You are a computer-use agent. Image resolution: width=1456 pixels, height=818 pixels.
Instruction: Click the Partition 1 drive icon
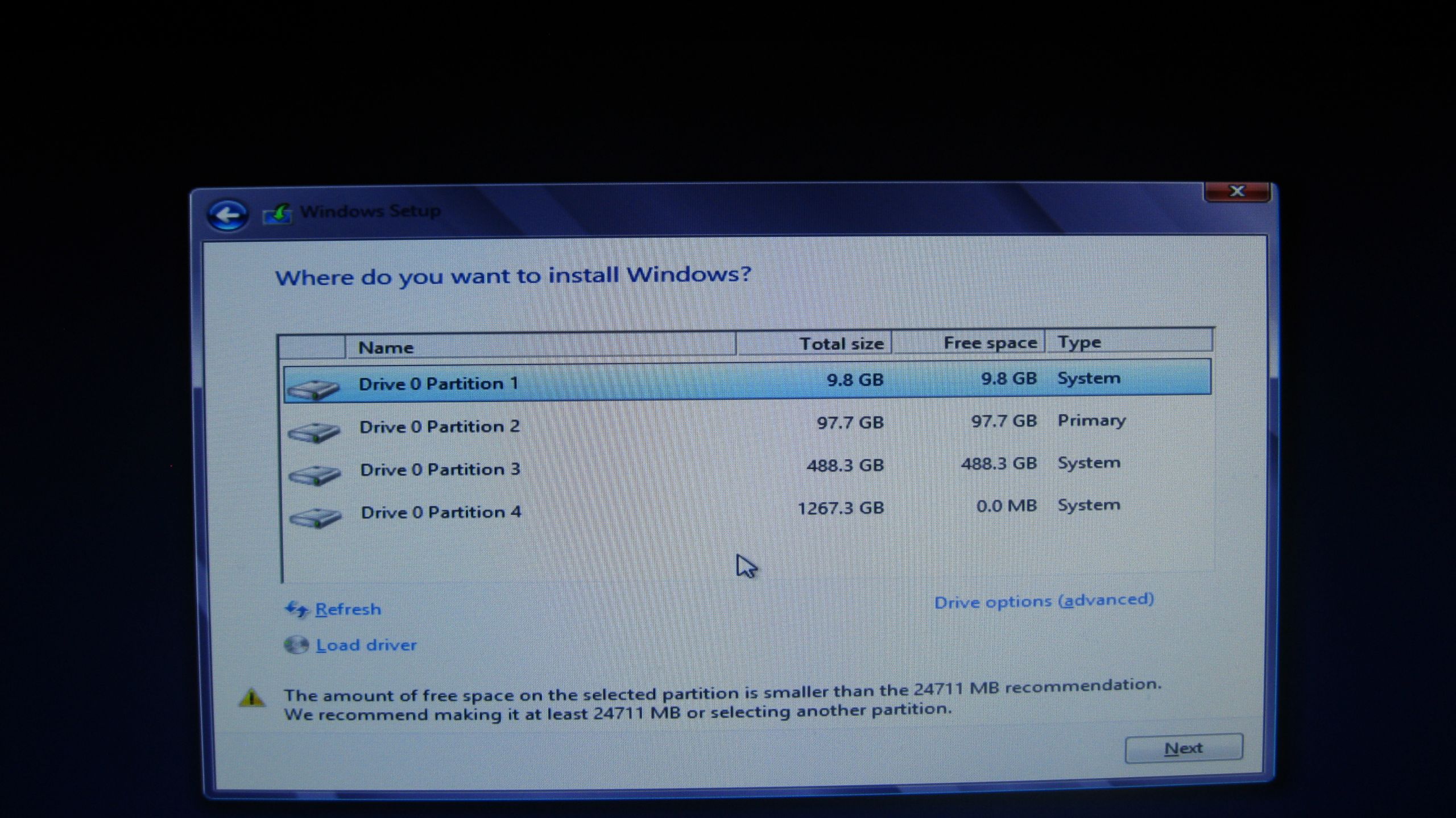[x=313, y=389]
